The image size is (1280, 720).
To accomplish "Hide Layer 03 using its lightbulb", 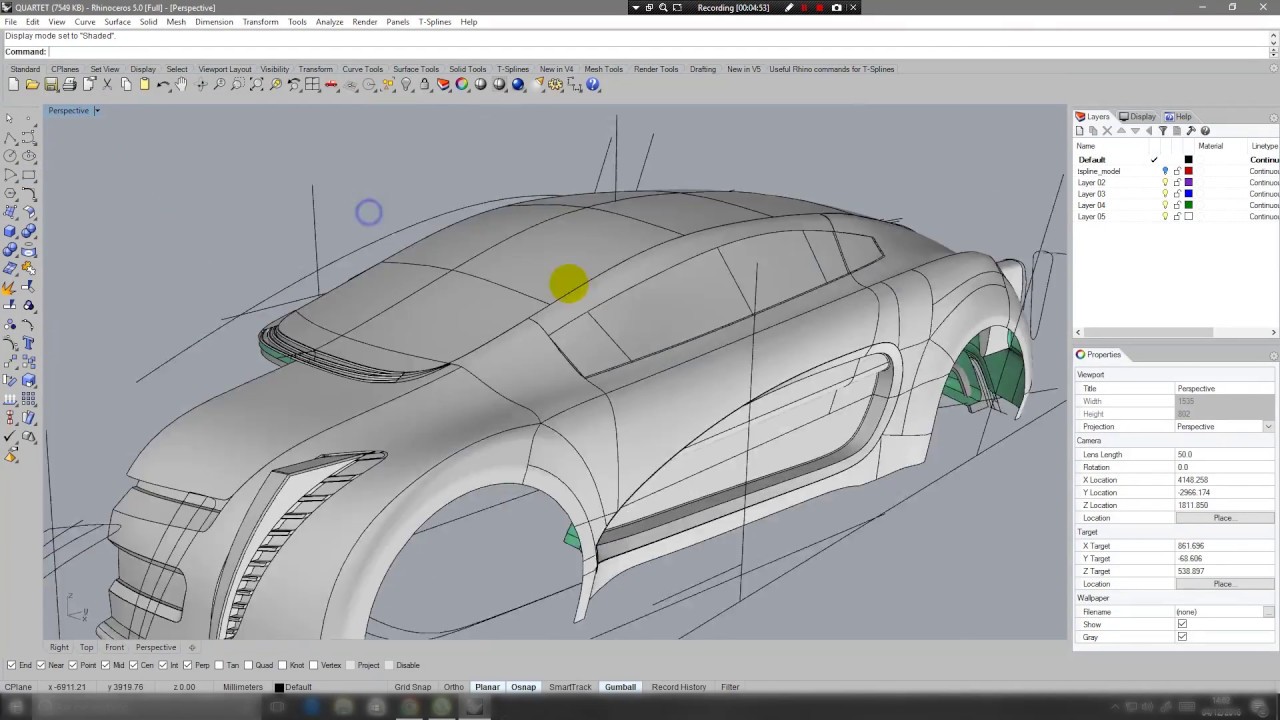I will [1165, 194].
